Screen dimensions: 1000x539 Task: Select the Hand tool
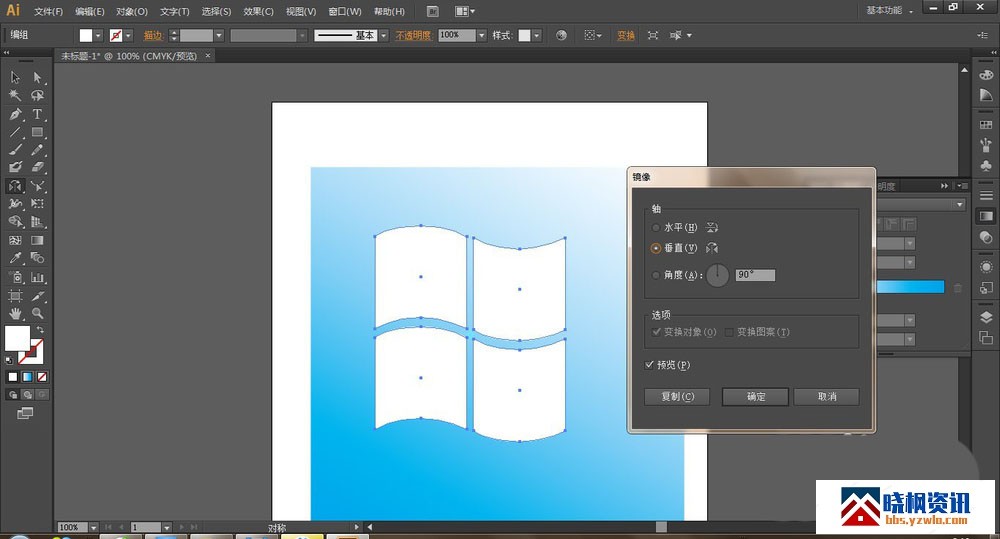pos(15,313)
